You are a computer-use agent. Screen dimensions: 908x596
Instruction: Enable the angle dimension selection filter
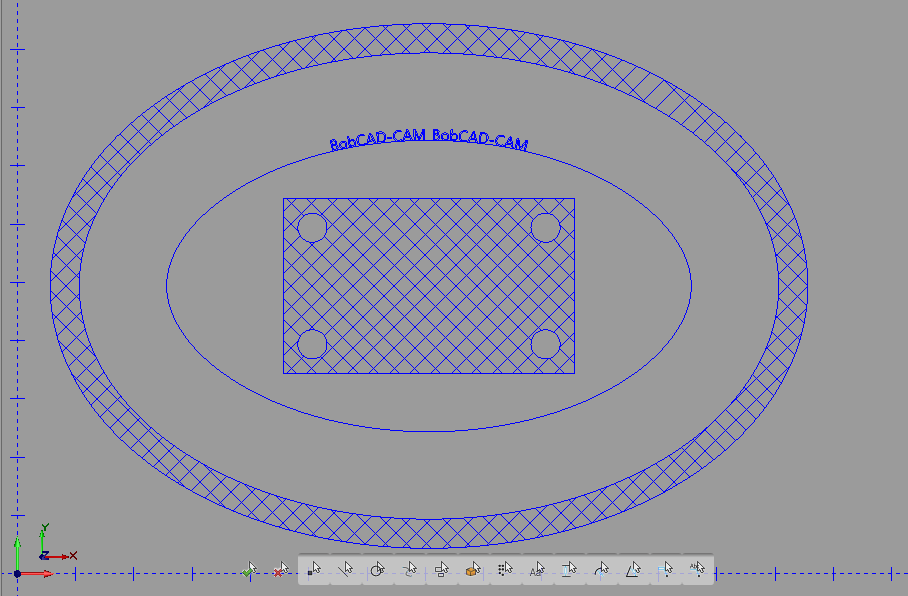click(633, 569)
